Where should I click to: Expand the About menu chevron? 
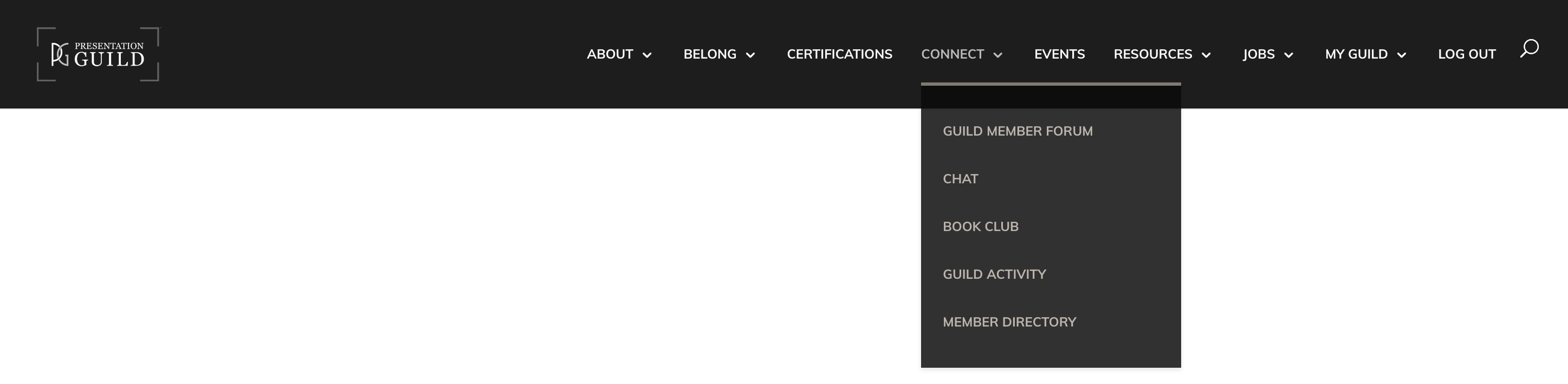pyautogui.click(x=647, y=55)
